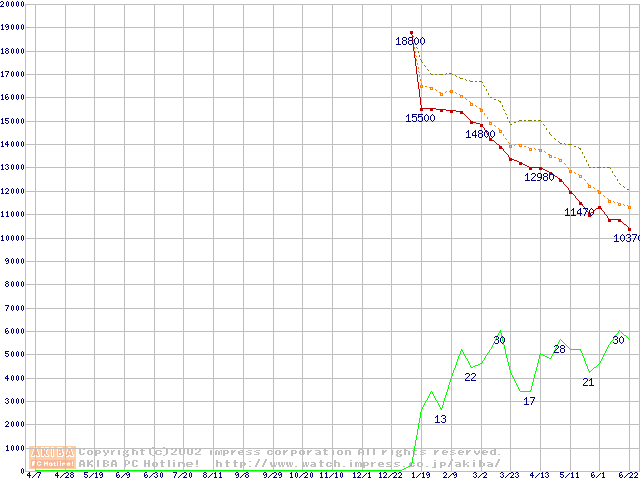Click the 14800 data label on the red line
Image resolution: width=640 pixels, height=480 pixels.
[480, 134]
